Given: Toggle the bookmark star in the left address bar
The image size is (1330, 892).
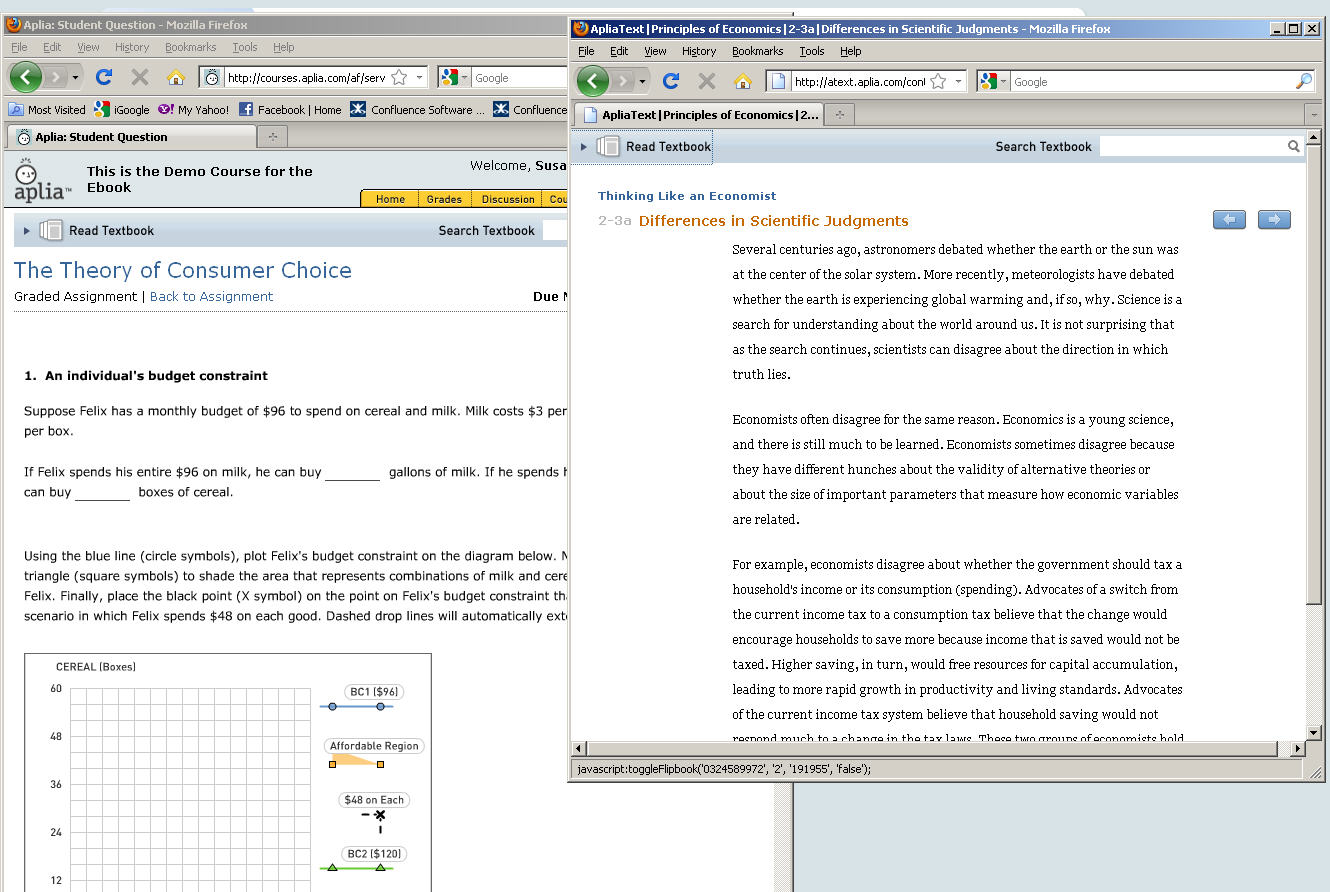Looking at the screenshot, I should tap(398, 76).
